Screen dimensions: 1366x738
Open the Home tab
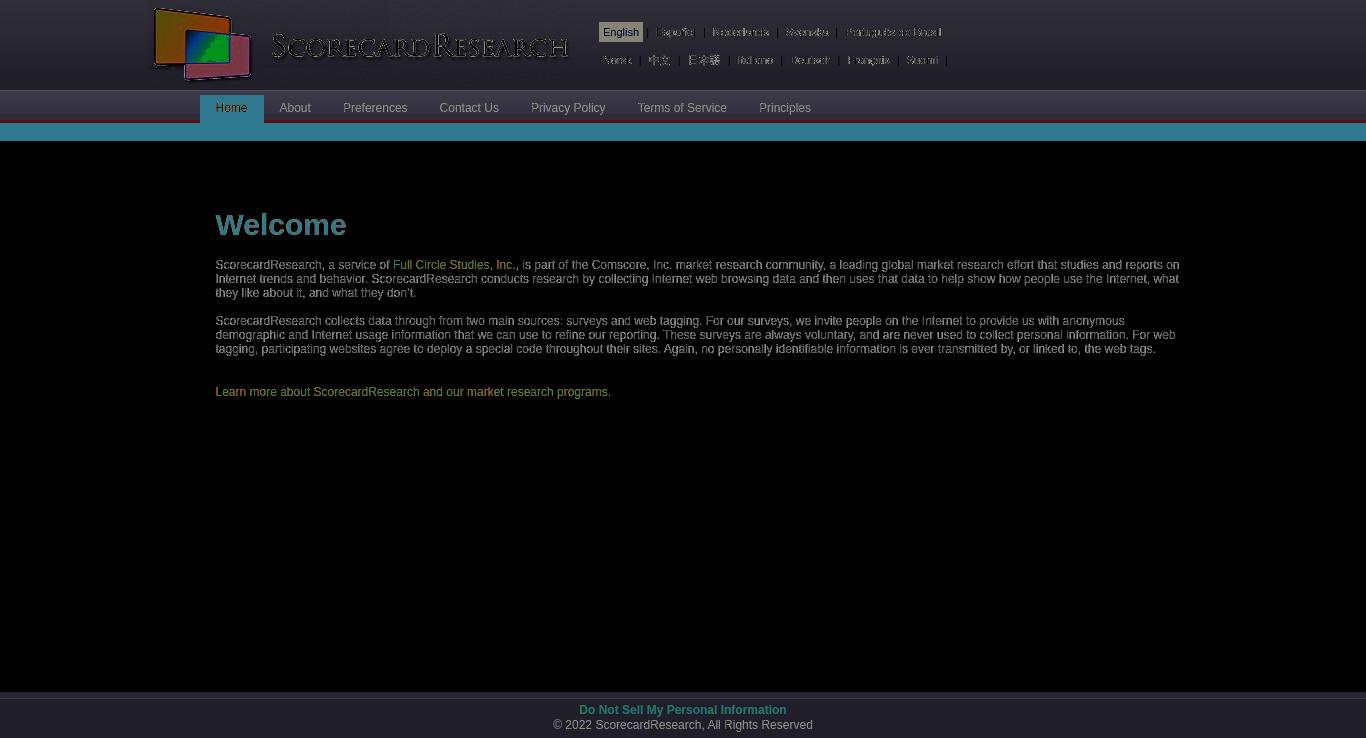(x=231, y=108)
